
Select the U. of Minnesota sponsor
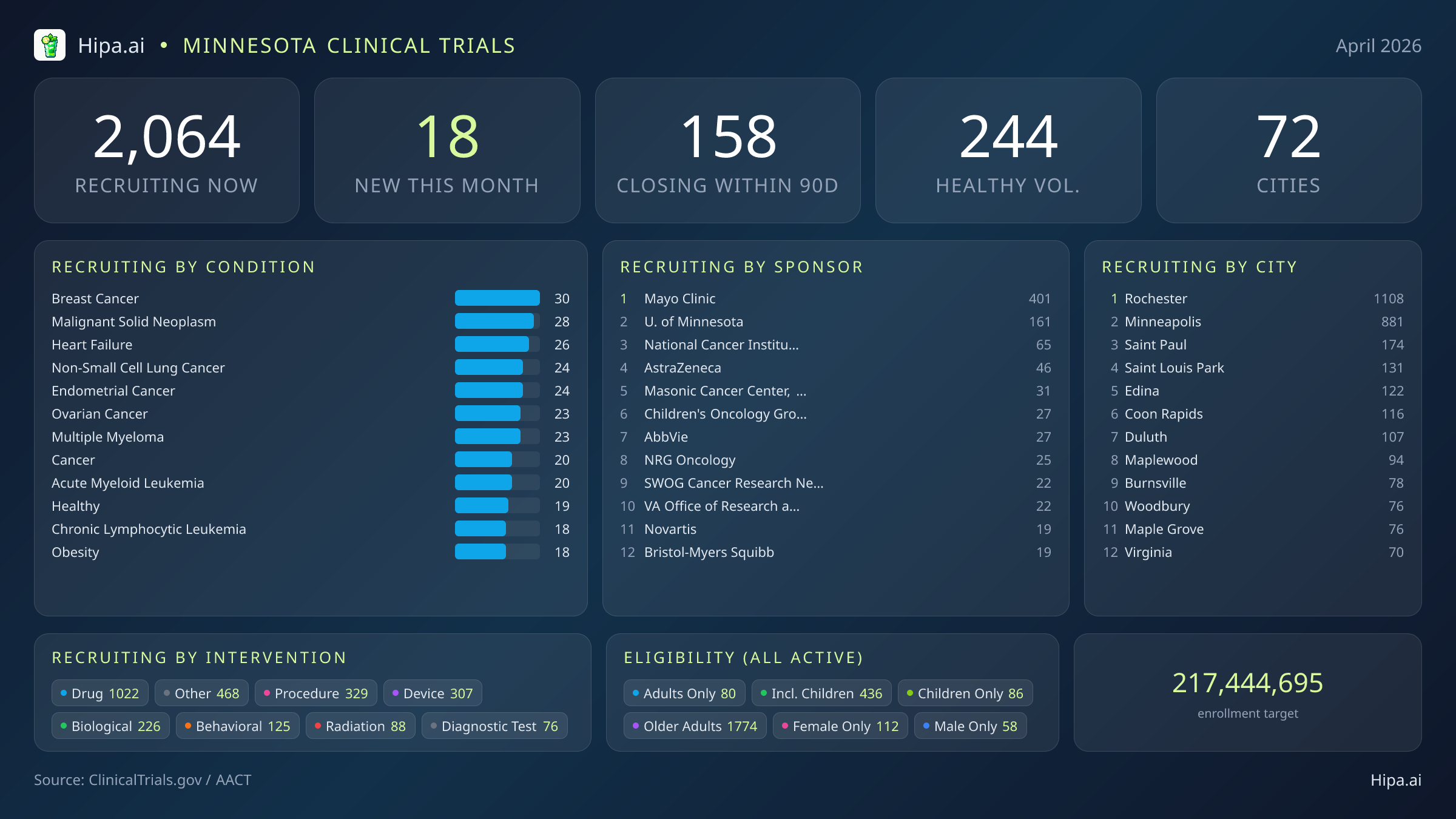(835, 322)
